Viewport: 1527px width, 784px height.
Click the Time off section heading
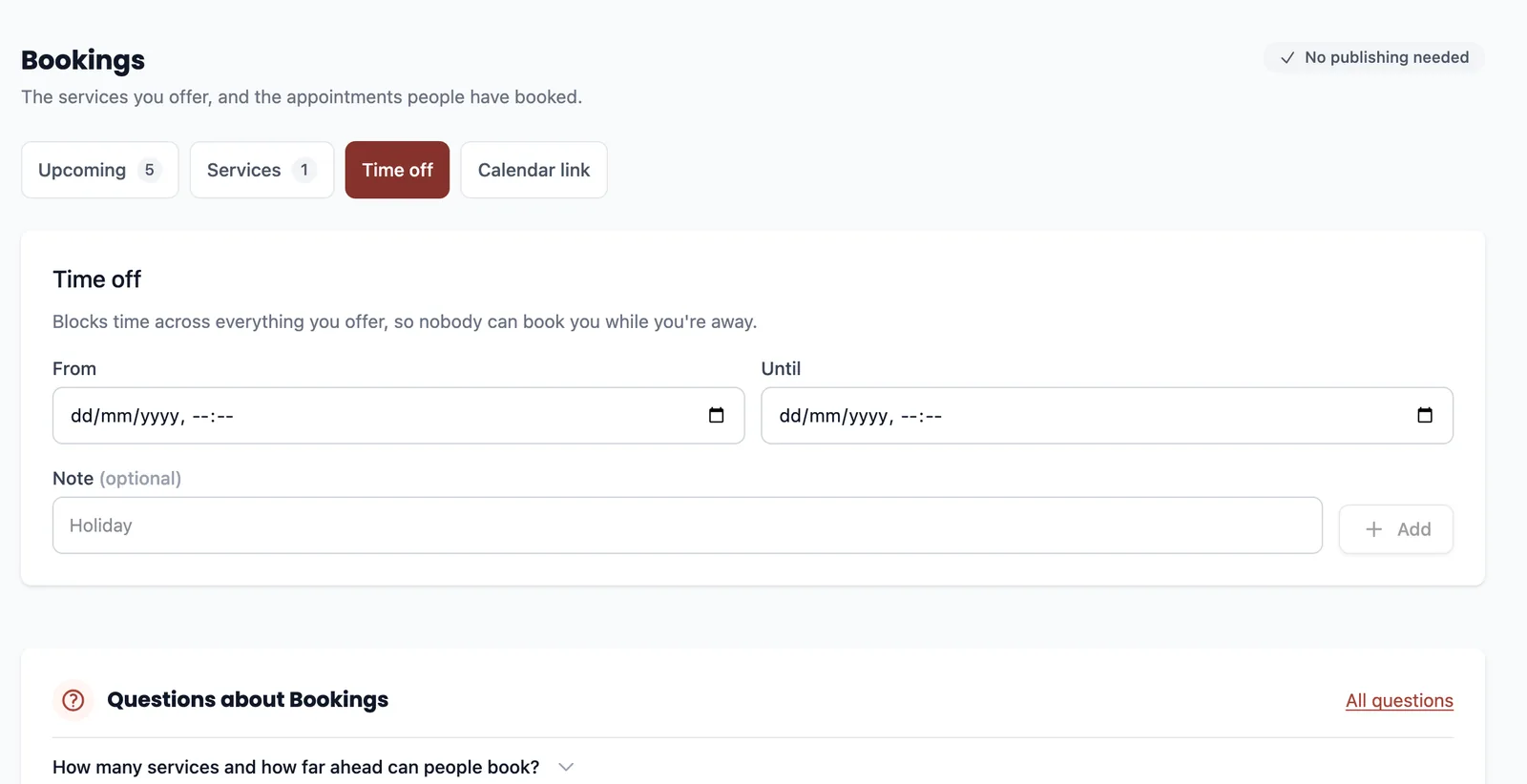coord(96,279)
